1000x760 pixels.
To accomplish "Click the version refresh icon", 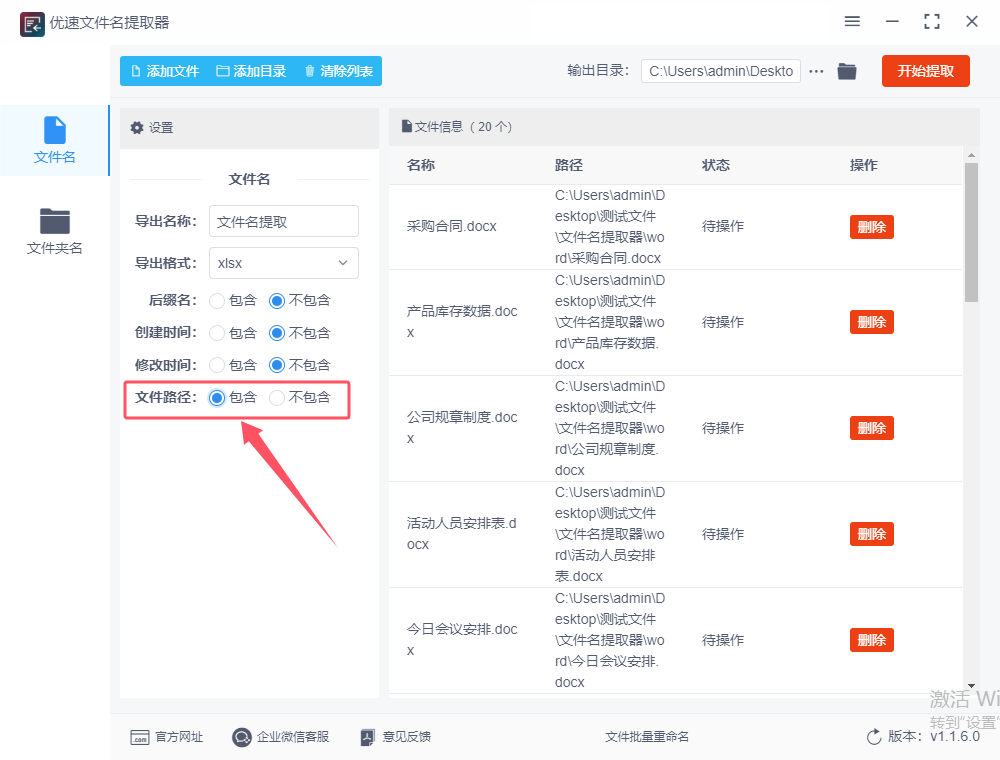I will (874, 737).
